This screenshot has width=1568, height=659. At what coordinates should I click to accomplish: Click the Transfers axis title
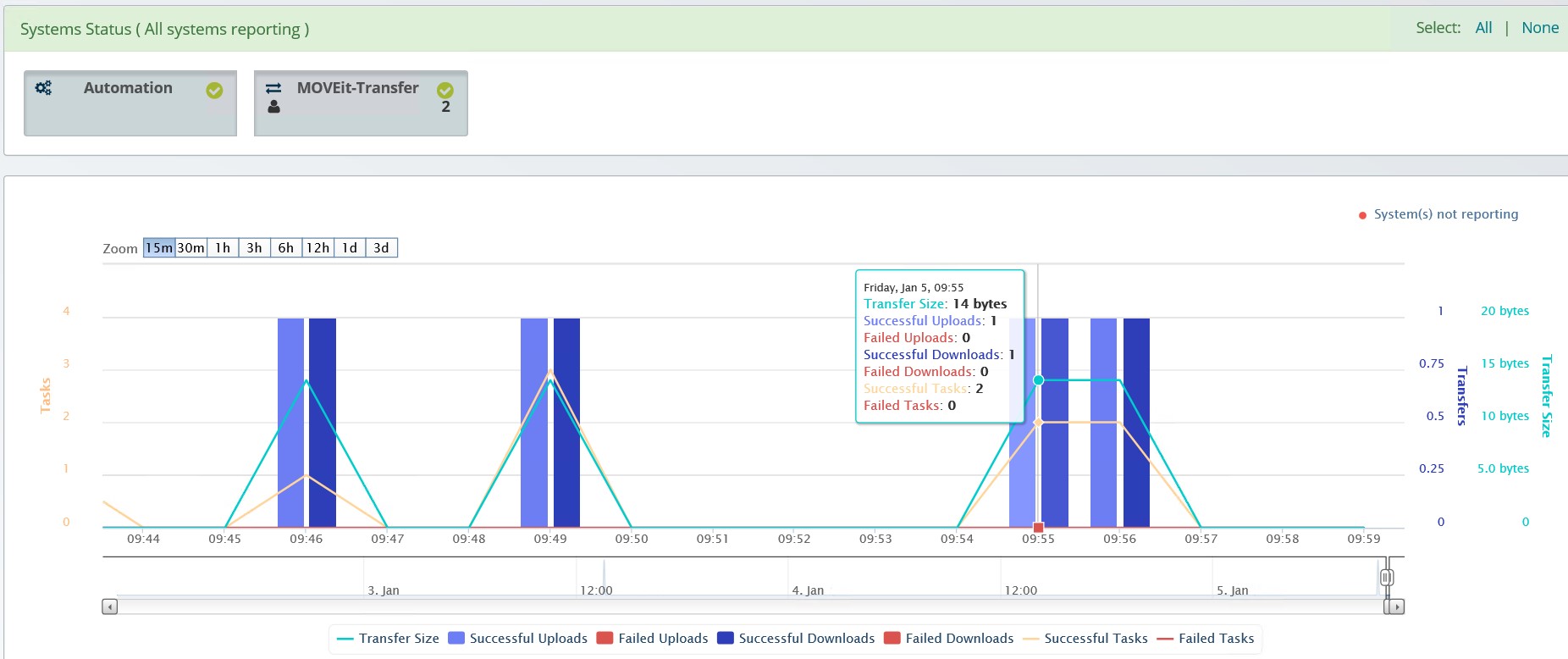[x=1462, y=396]
